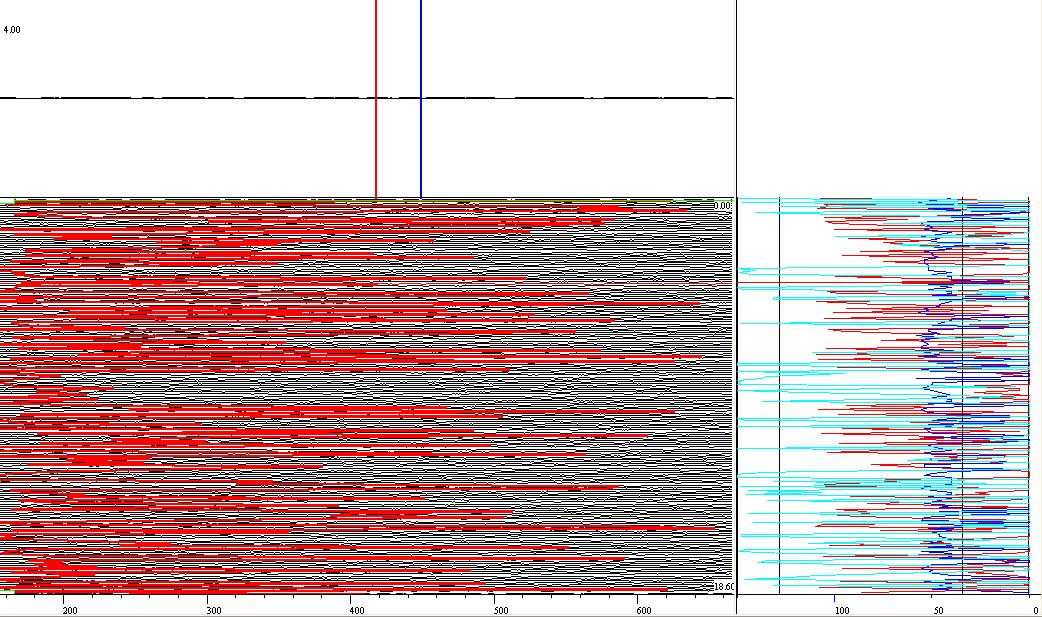Viewport: 1042px width, 617px height.
Task: Click the 0 tick on right panel axis
Action: (x=1034, y=610)
